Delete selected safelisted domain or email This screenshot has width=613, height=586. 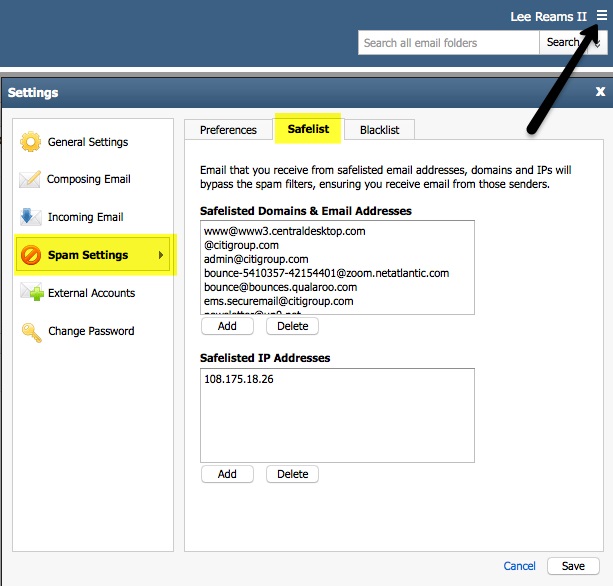tap(292, 326)
